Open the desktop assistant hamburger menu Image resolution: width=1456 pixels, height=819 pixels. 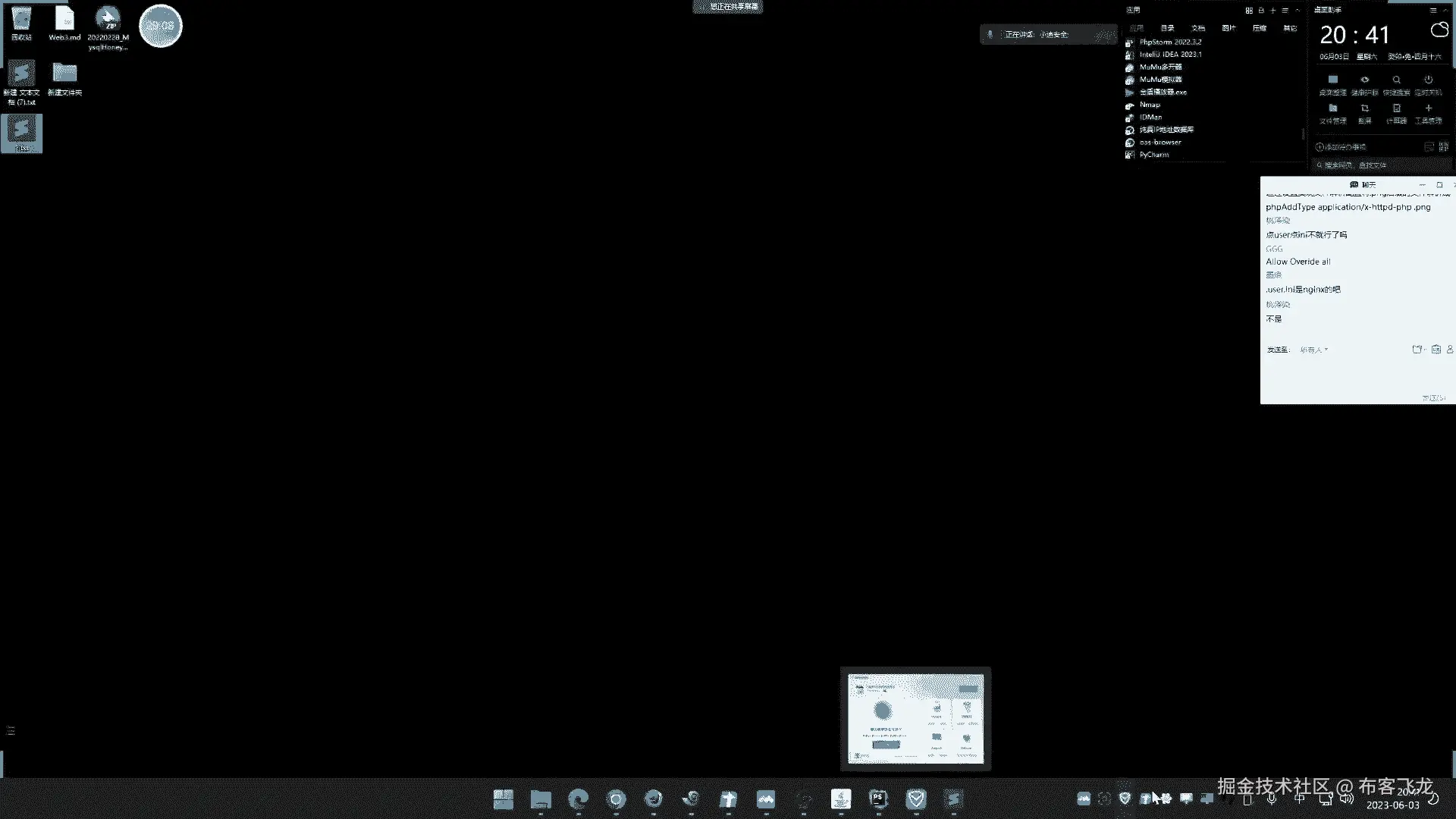point(1432,11)
